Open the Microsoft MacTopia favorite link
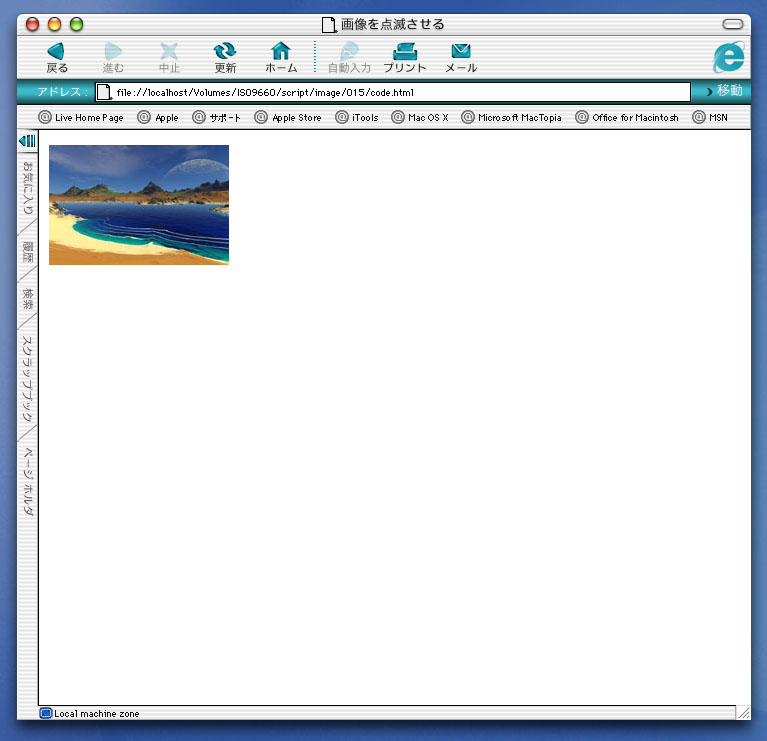The image size is (767, 741). (x=511, y=117)
